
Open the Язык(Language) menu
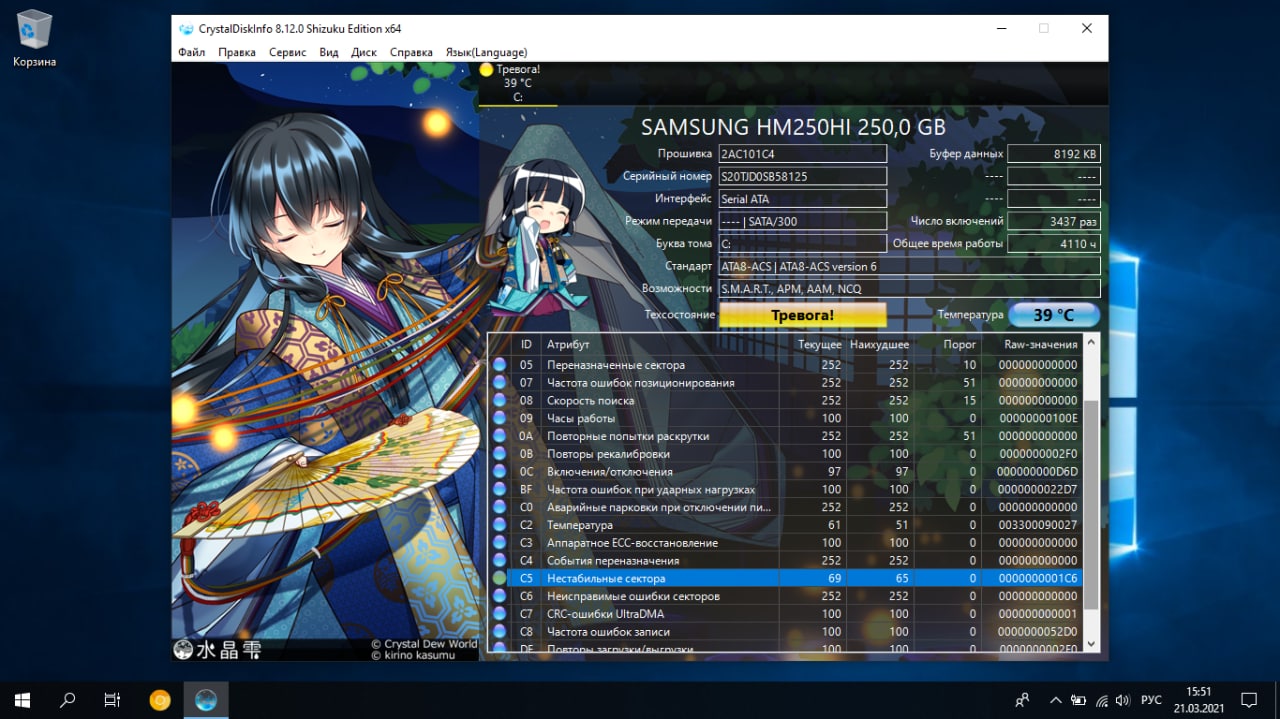tap(486, 52)
